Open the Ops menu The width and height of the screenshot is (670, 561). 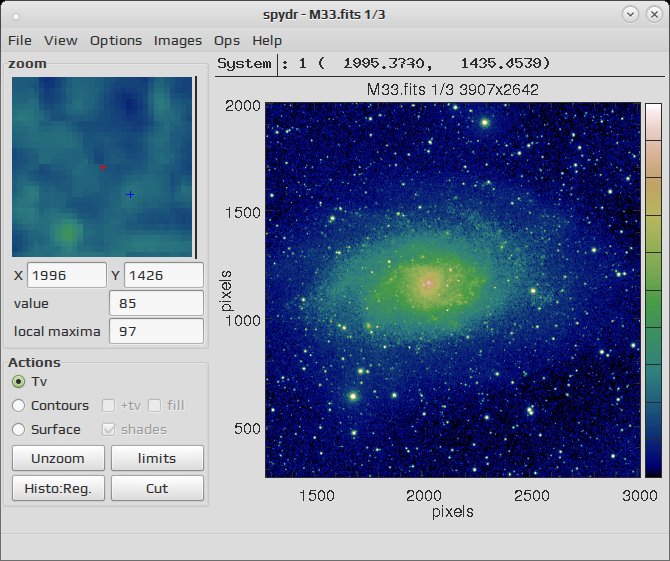click(226, 41)
